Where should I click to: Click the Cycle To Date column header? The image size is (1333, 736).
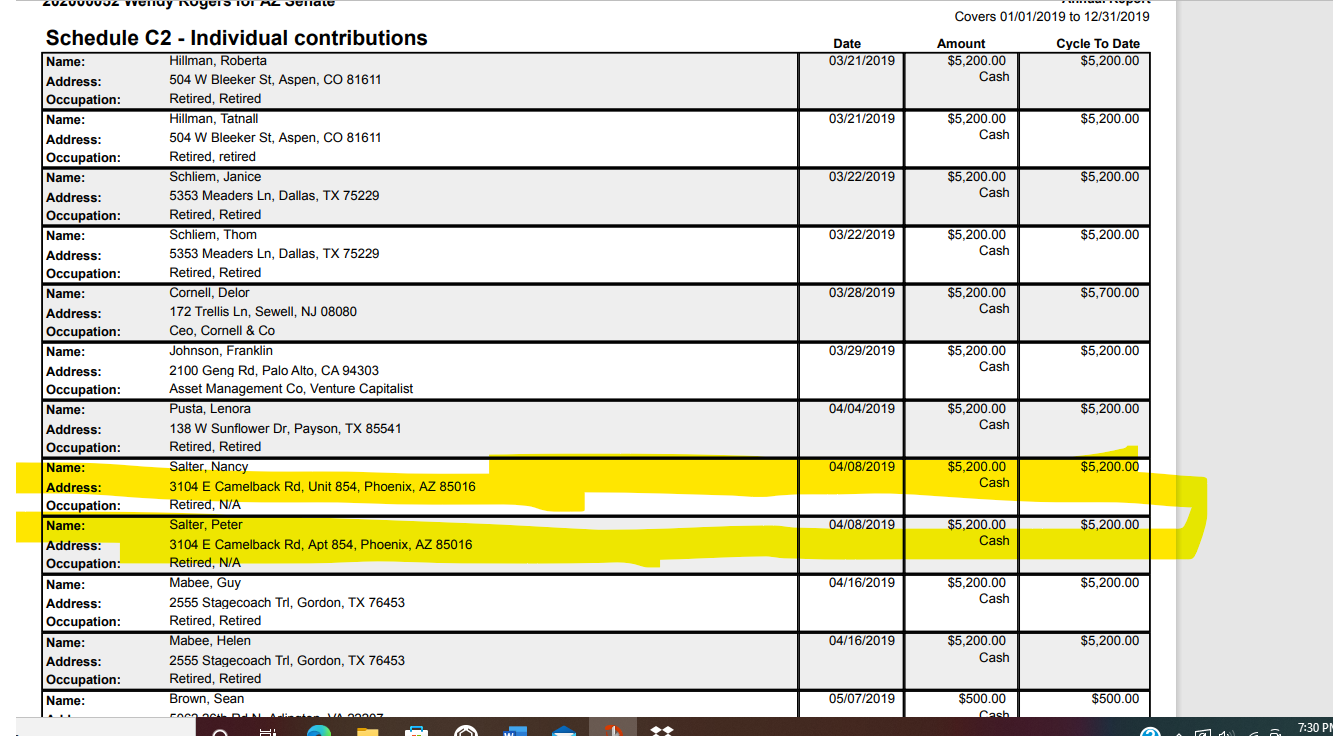(x=1098, y=44)
